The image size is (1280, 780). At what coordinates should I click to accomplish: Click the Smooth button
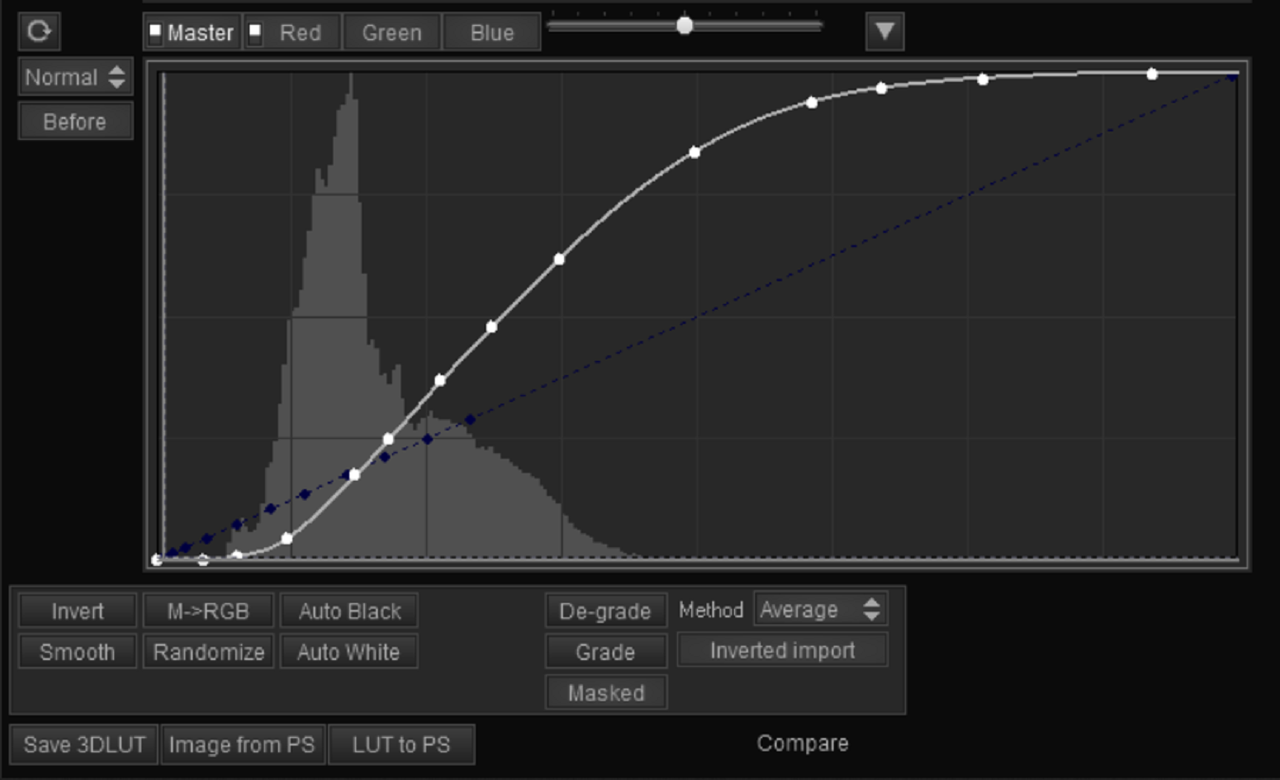click(77, 652)
